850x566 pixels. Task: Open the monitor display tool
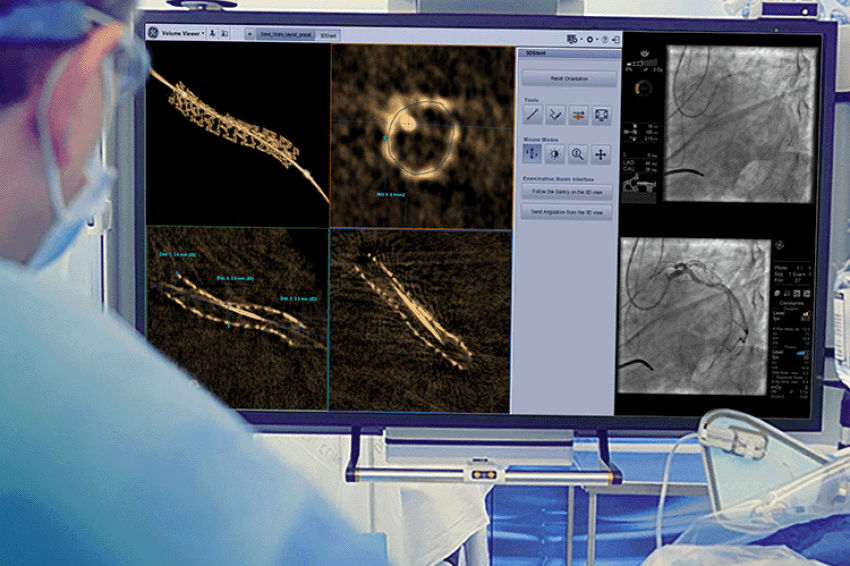point(601,115)
